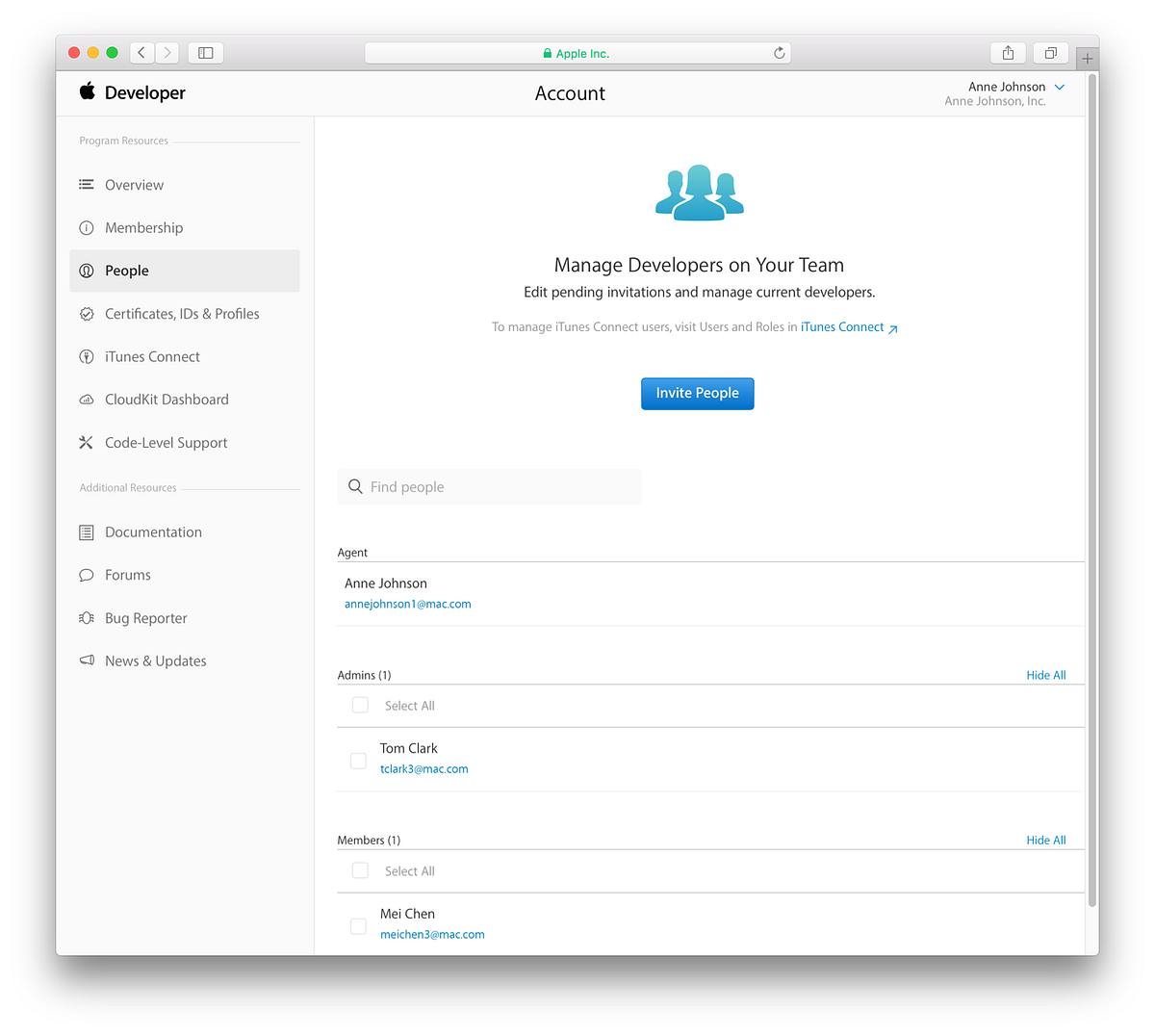Open the iTunes Connect sidebar item
The image size is (1155, 1036).
150,356
